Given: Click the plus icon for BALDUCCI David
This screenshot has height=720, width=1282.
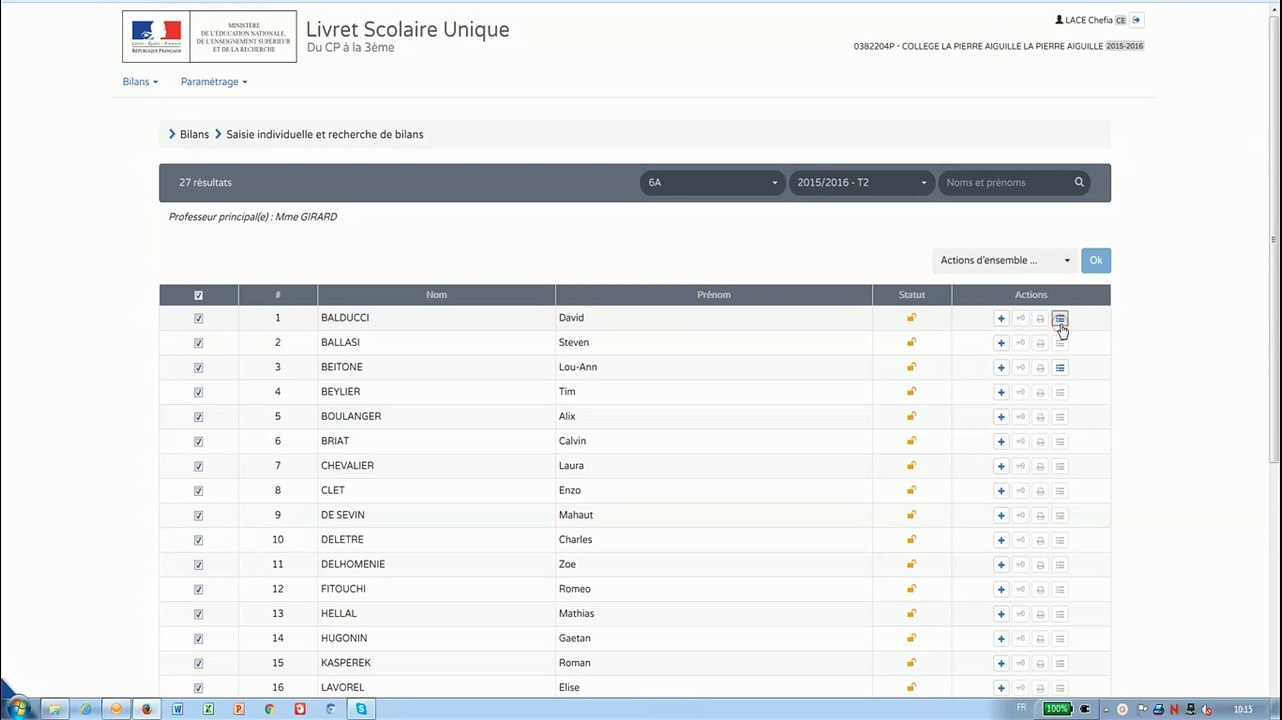Looking at the screenshot, I should coord(1001,318).
